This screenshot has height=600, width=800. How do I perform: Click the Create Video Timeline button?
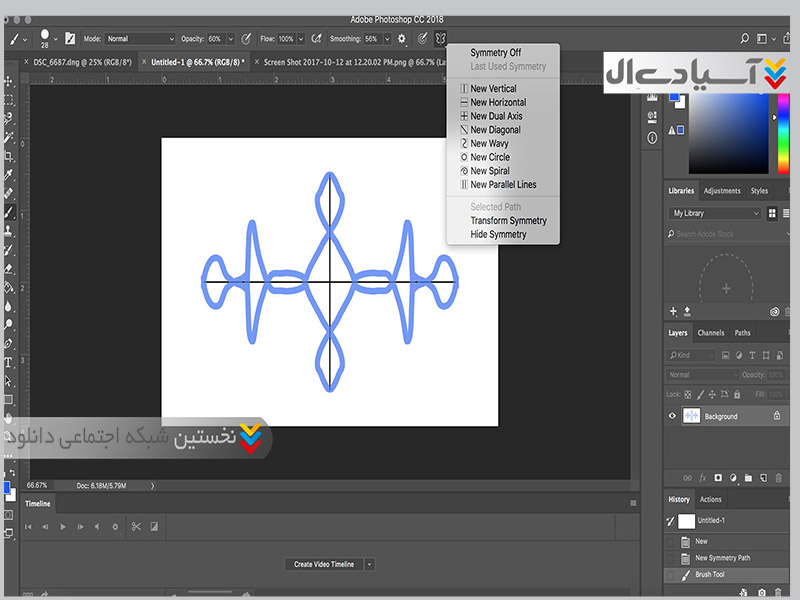click(x=323, y=564)
